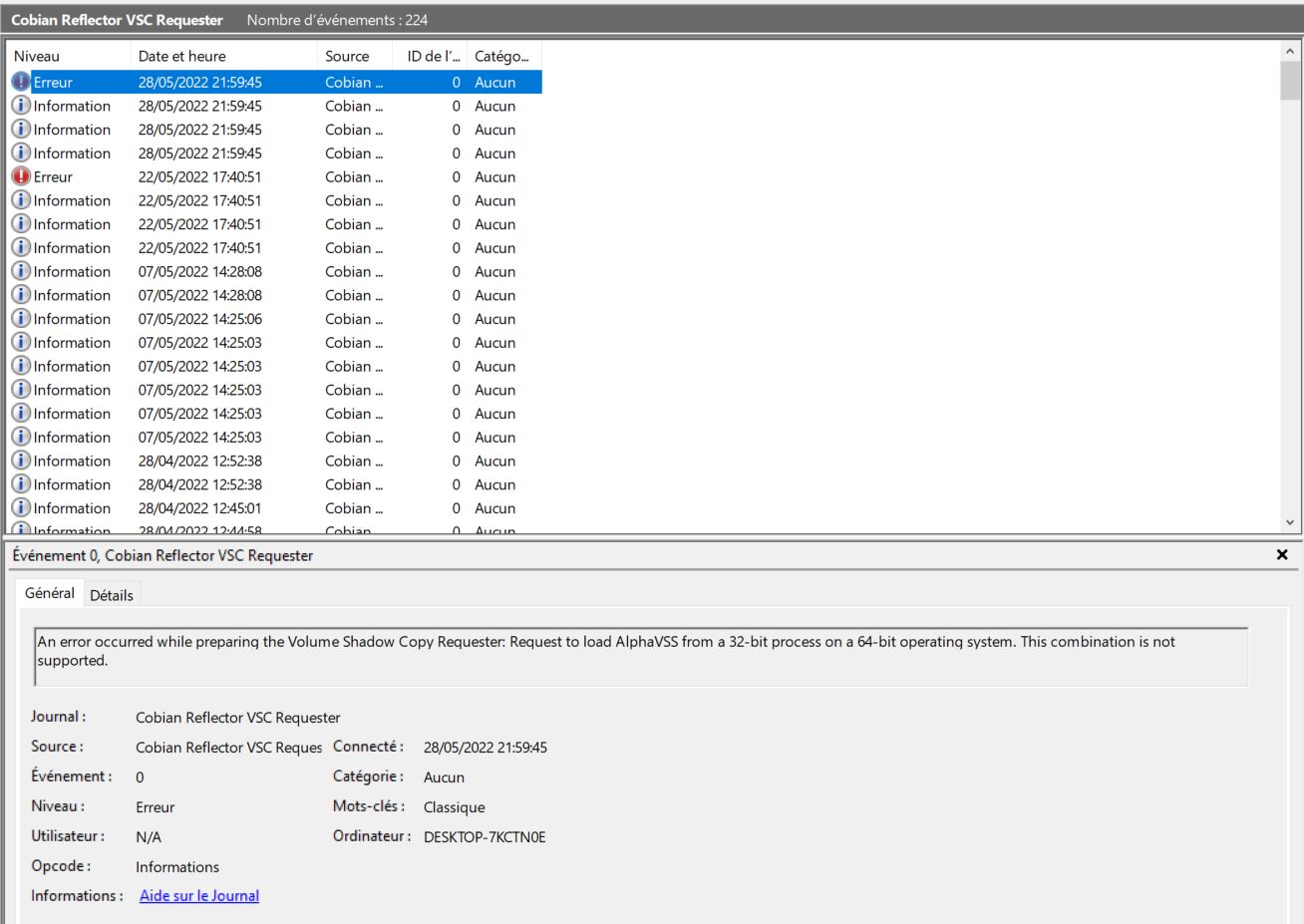Click the date cell 22/05/2022 17:40:51 in the Erreur row
The width and height of the screenshot is (1304, 924).
200,176
